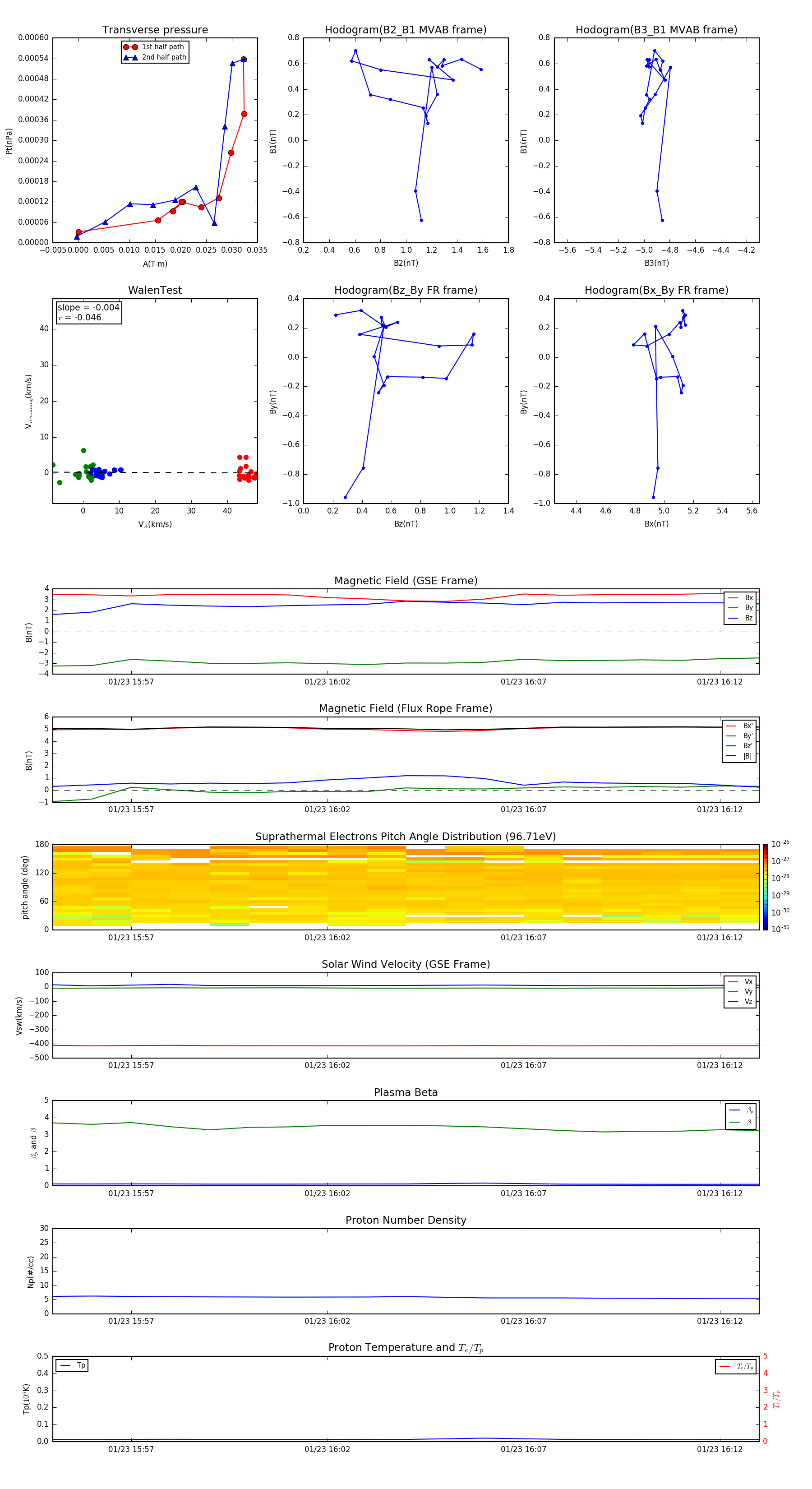Click '01/23 16:12' tick under proton temperature

tap(720, 1449)
